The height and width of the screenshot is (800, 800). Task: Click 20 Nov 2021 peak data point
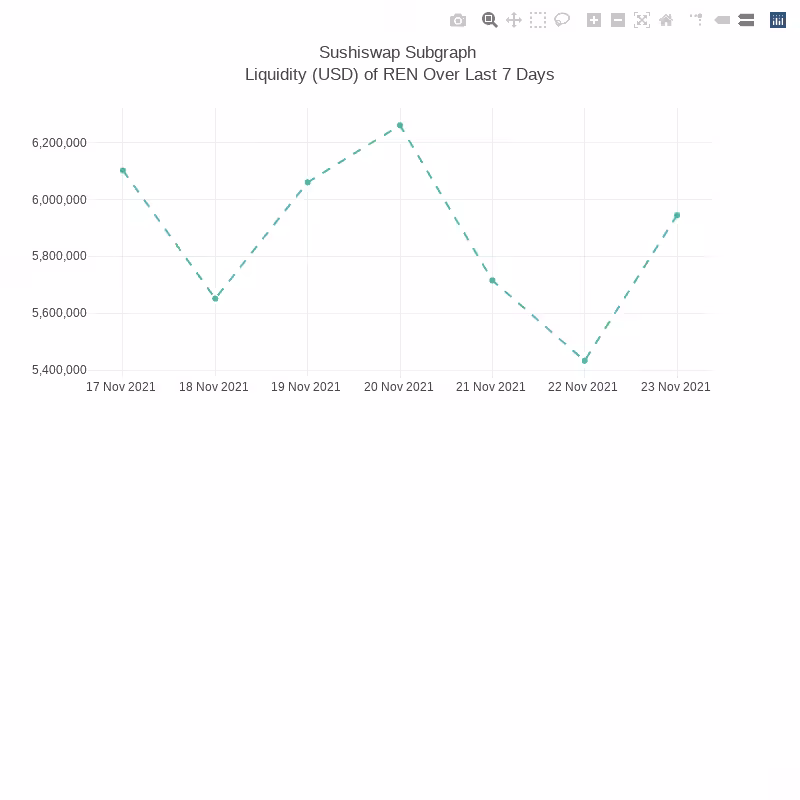click(x=400, y=126)
